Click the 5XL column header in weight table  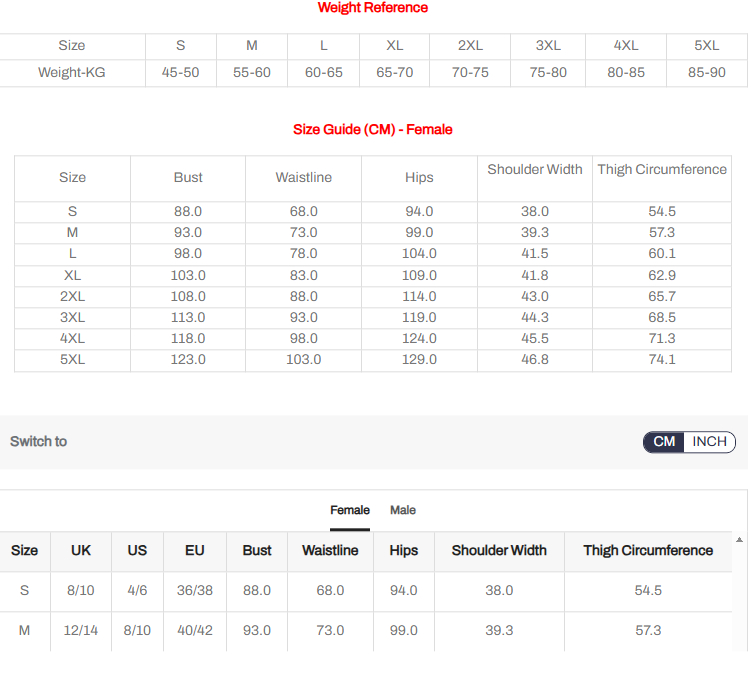[706, 46]
